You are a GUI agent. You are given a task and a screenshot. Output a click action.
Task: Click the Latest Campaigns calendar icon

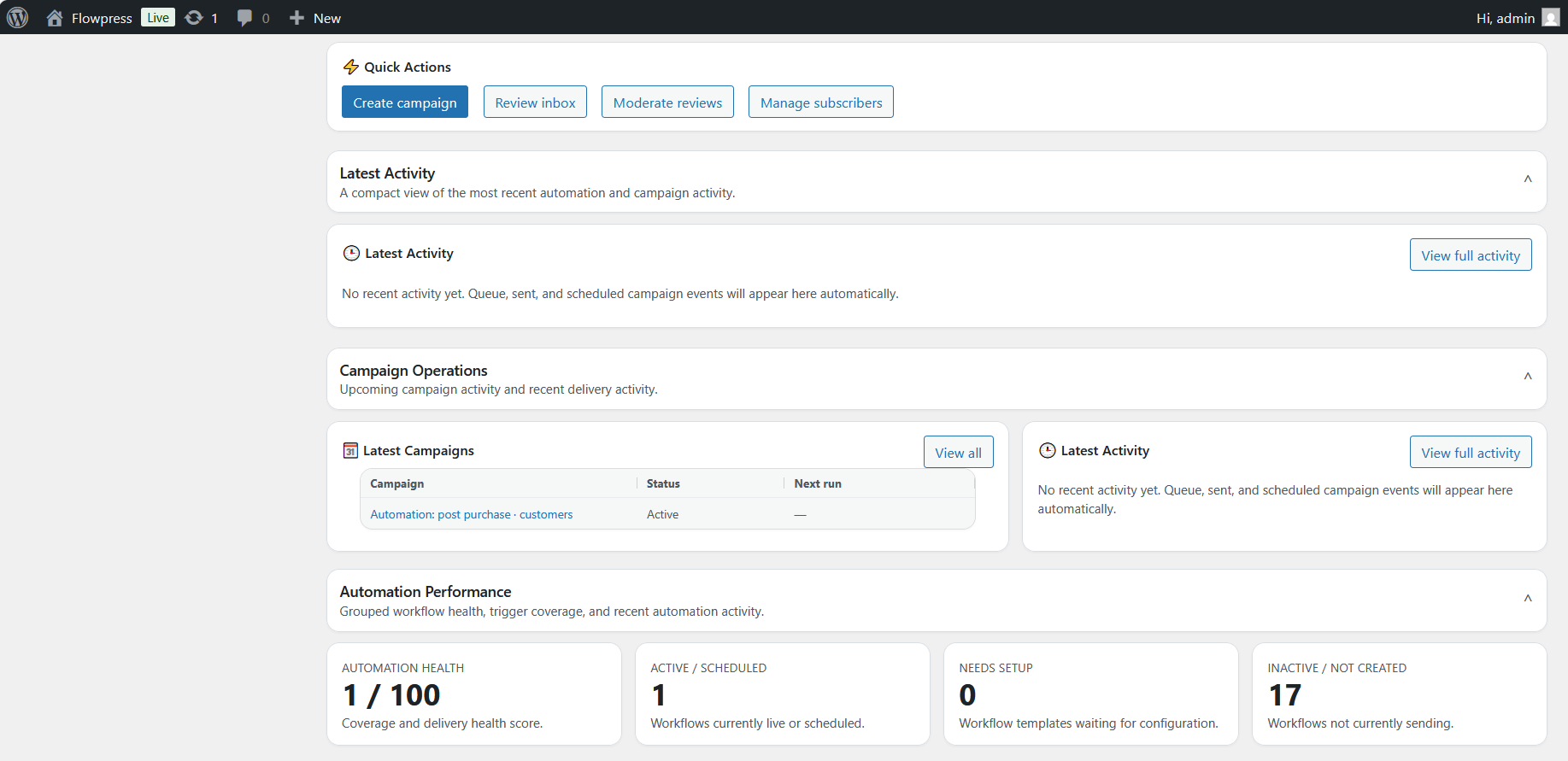pos(350,450)
